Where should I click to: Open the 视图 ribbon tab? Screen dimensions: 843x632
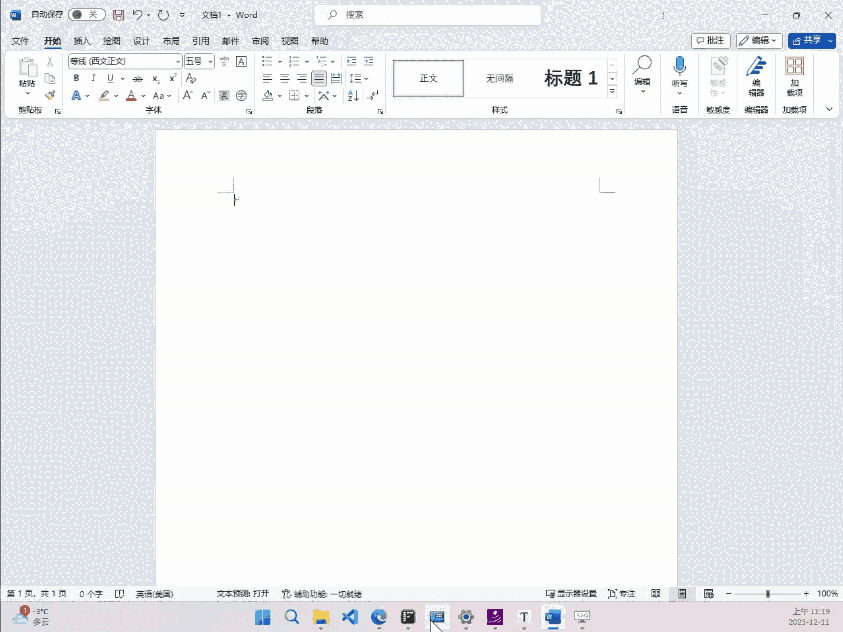point(291,41)
